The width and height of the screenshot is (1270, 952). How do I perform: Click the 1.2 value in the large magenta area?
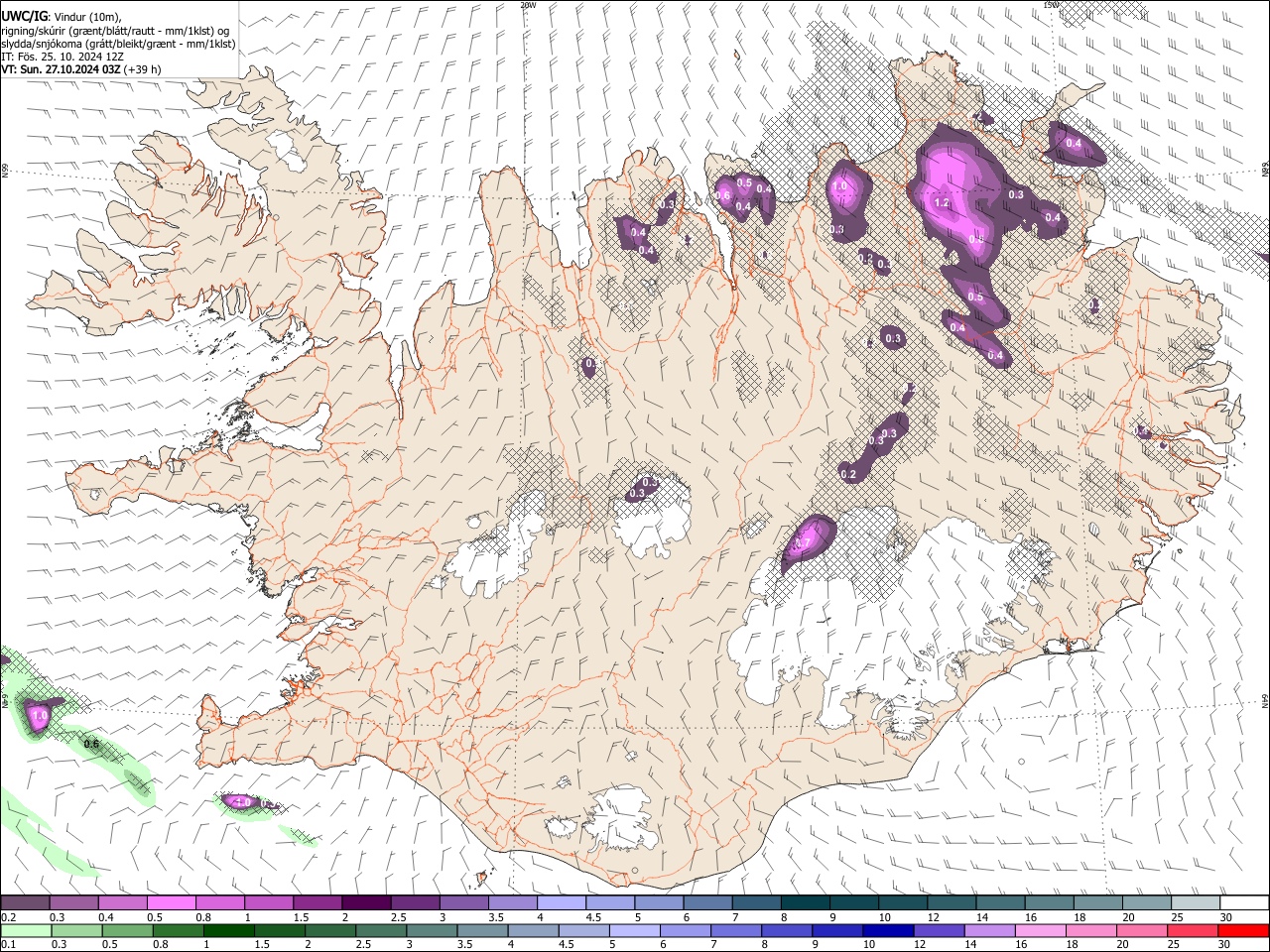coord(942,203)
